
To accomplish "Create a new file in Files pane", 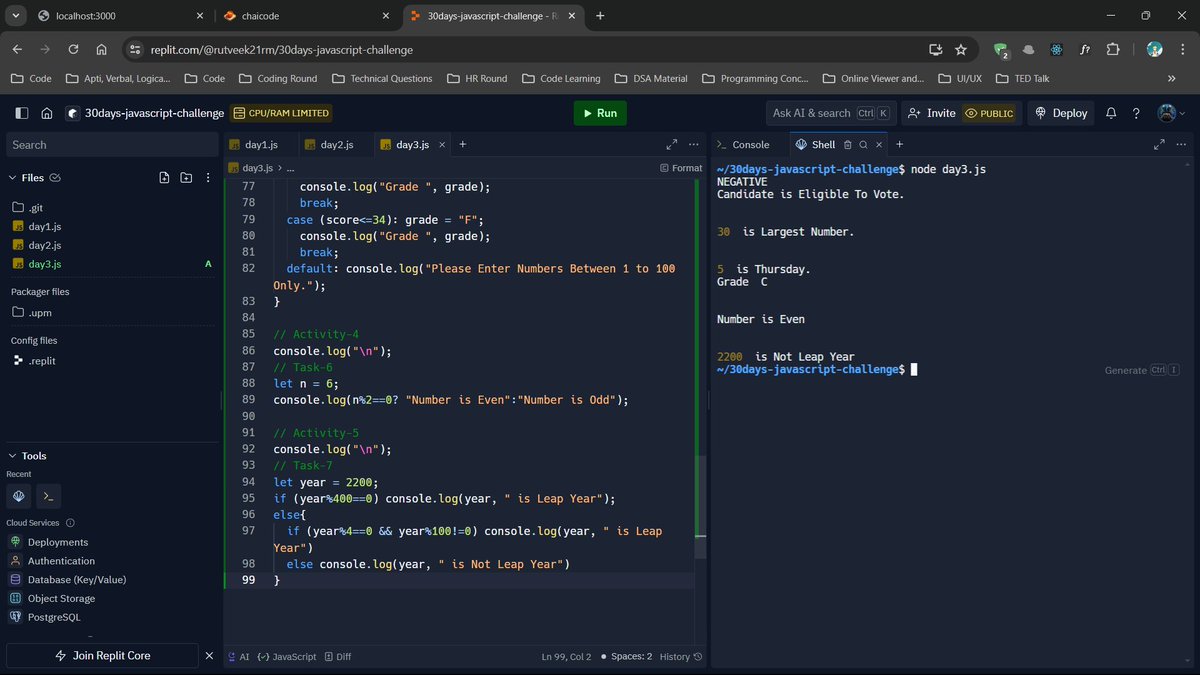I will click(164, 178).
